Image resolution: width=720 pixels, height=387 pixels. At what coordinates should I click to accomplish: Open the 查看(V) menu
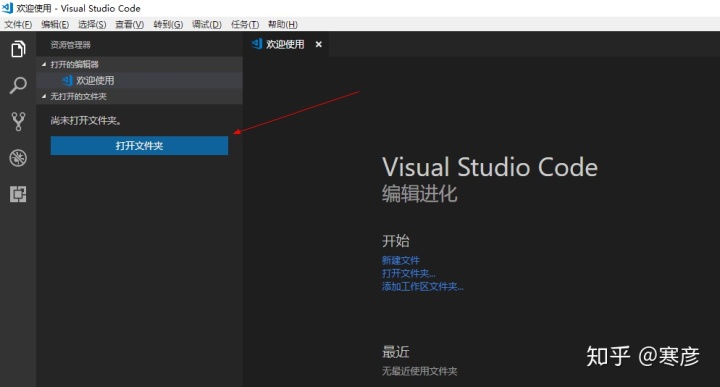[129, 24]
